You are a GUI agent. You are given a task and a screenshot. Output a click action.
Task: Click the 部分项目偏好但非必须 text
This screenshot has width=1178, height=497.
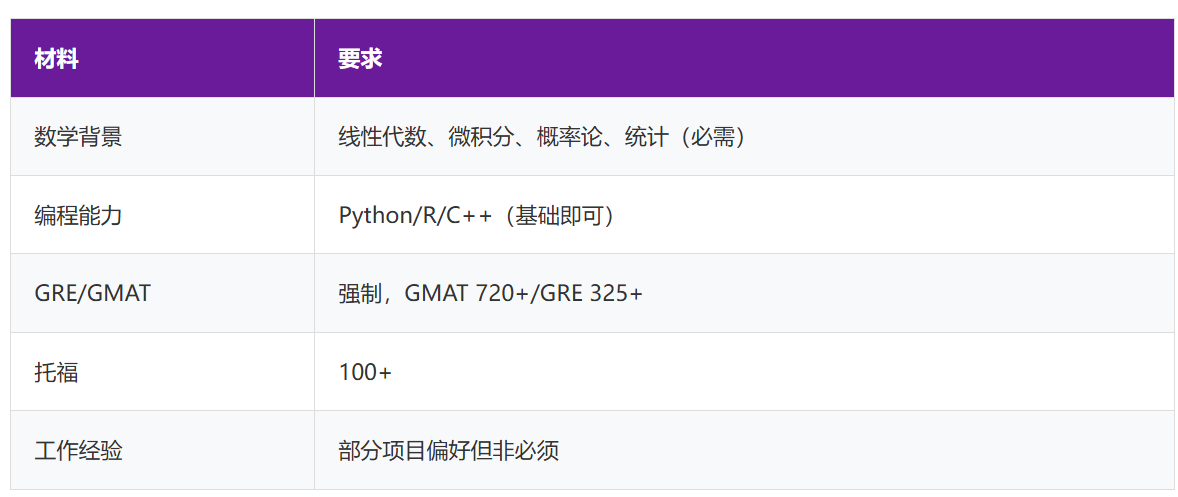(448, 451)
